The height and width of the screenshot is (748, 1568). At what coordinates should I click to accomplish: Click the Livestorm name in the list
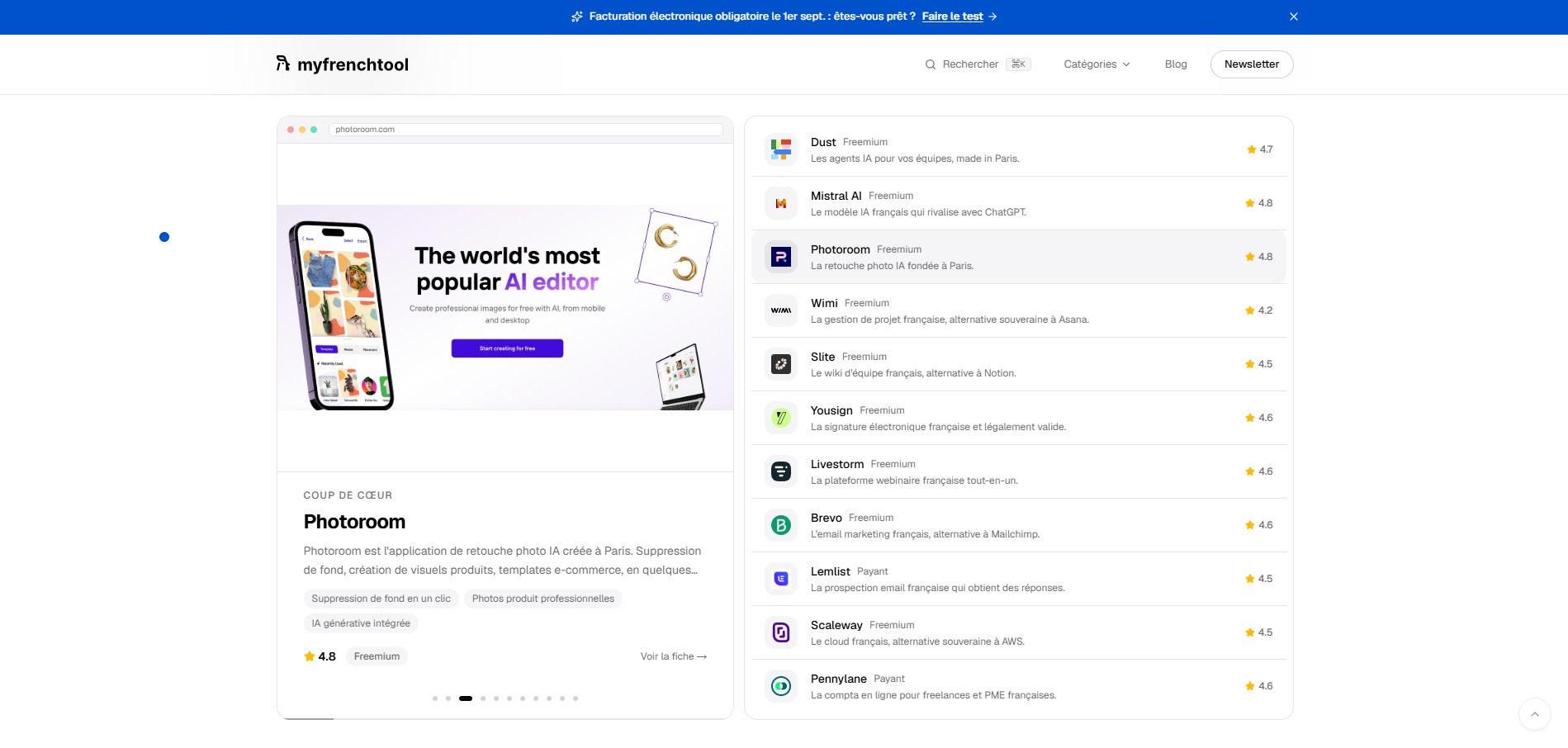click(837, 464)
